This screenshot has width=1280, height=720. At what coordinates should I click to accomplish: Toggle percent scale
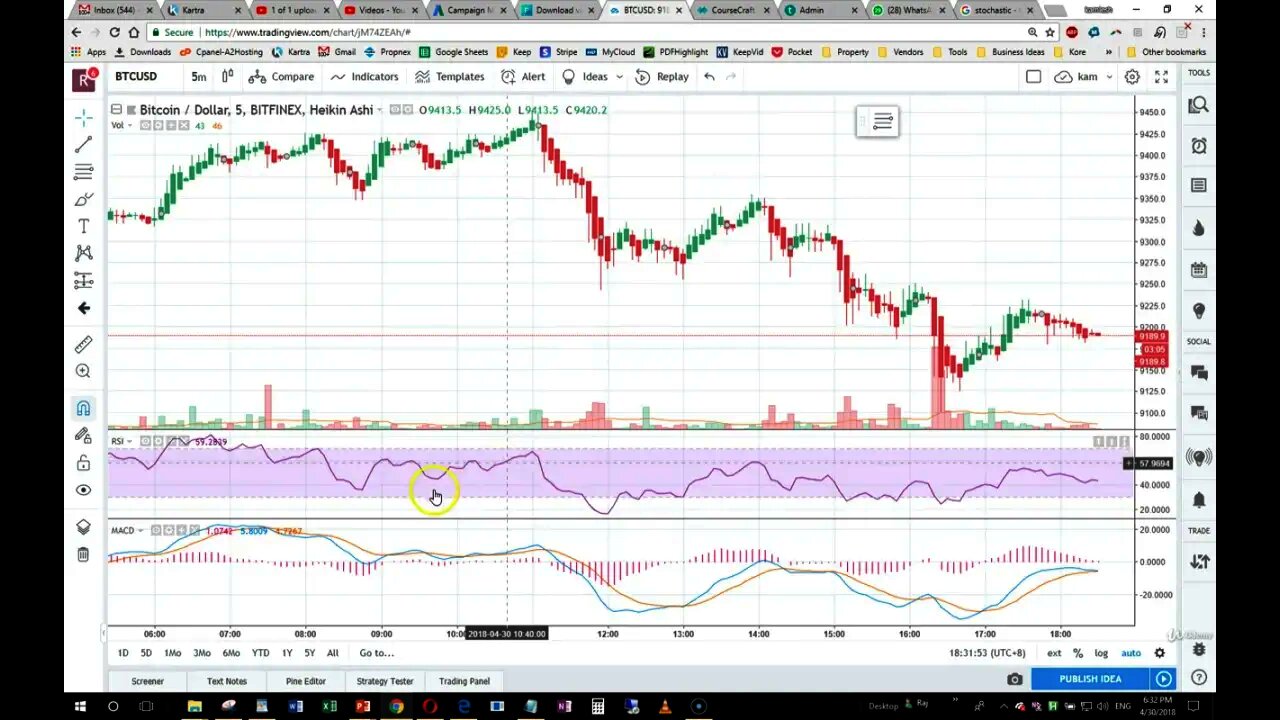[1078, 653]
